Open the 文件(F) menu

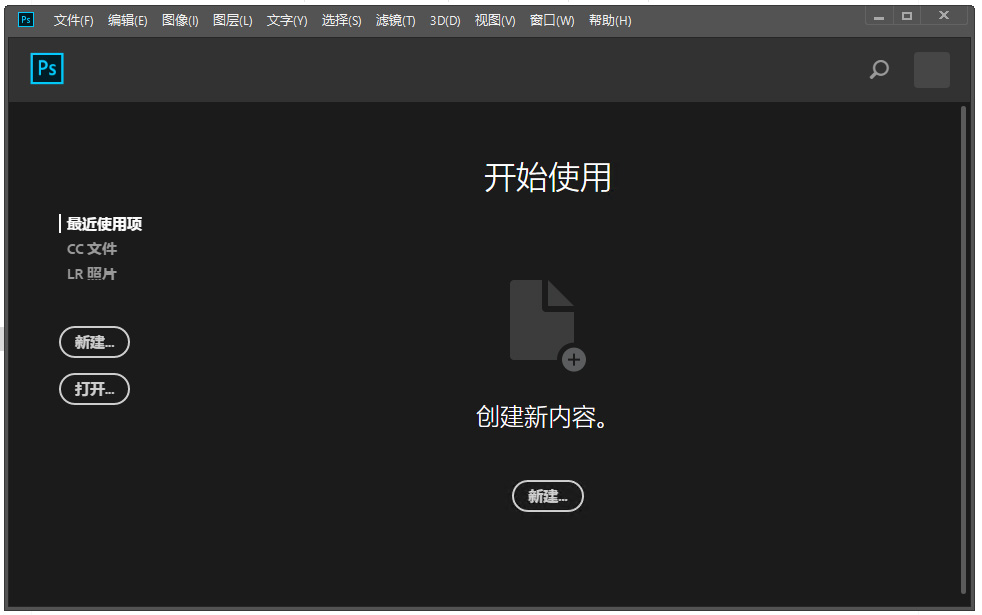coord(73,20)
